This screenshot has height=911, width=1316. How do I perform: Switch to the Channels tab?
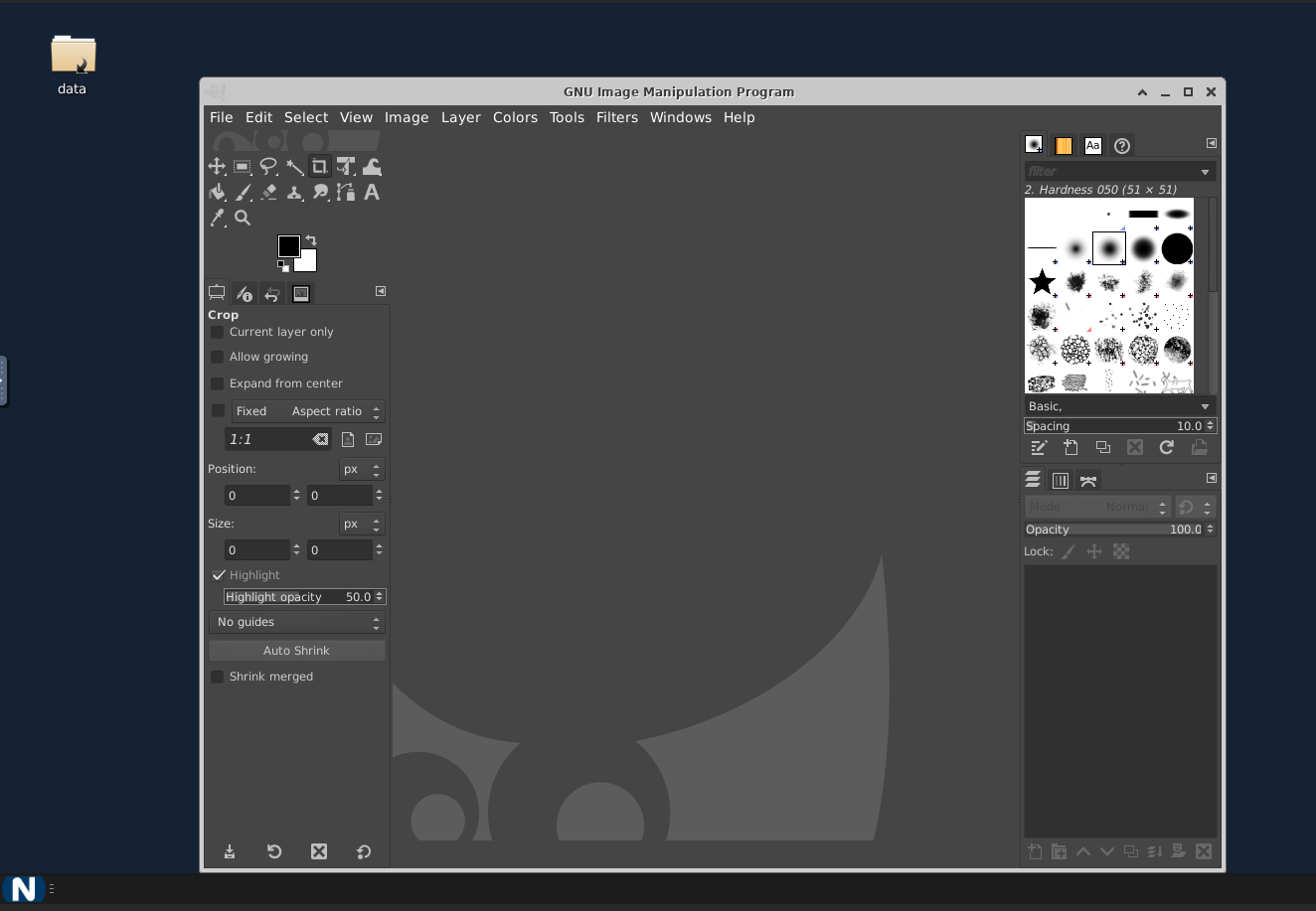pyautogui.click(x=1061, y=481)
